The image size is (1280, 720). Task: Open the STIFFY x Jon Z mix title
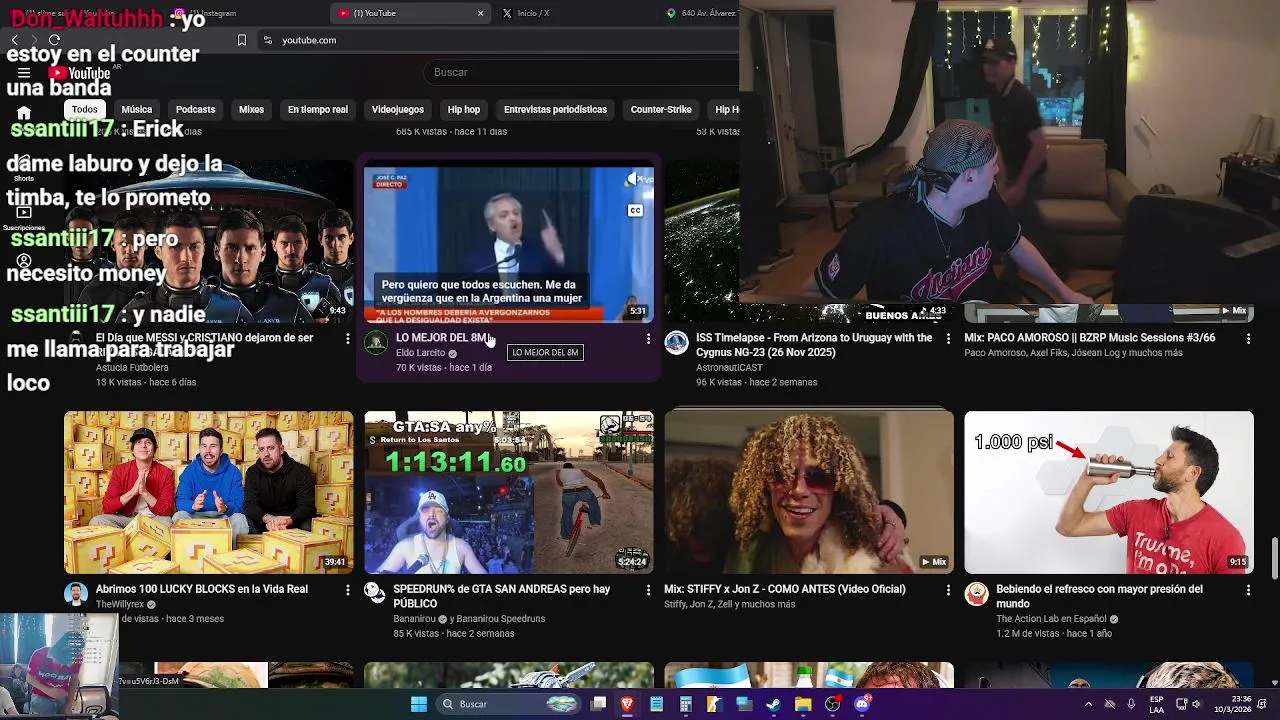(785, 589)
